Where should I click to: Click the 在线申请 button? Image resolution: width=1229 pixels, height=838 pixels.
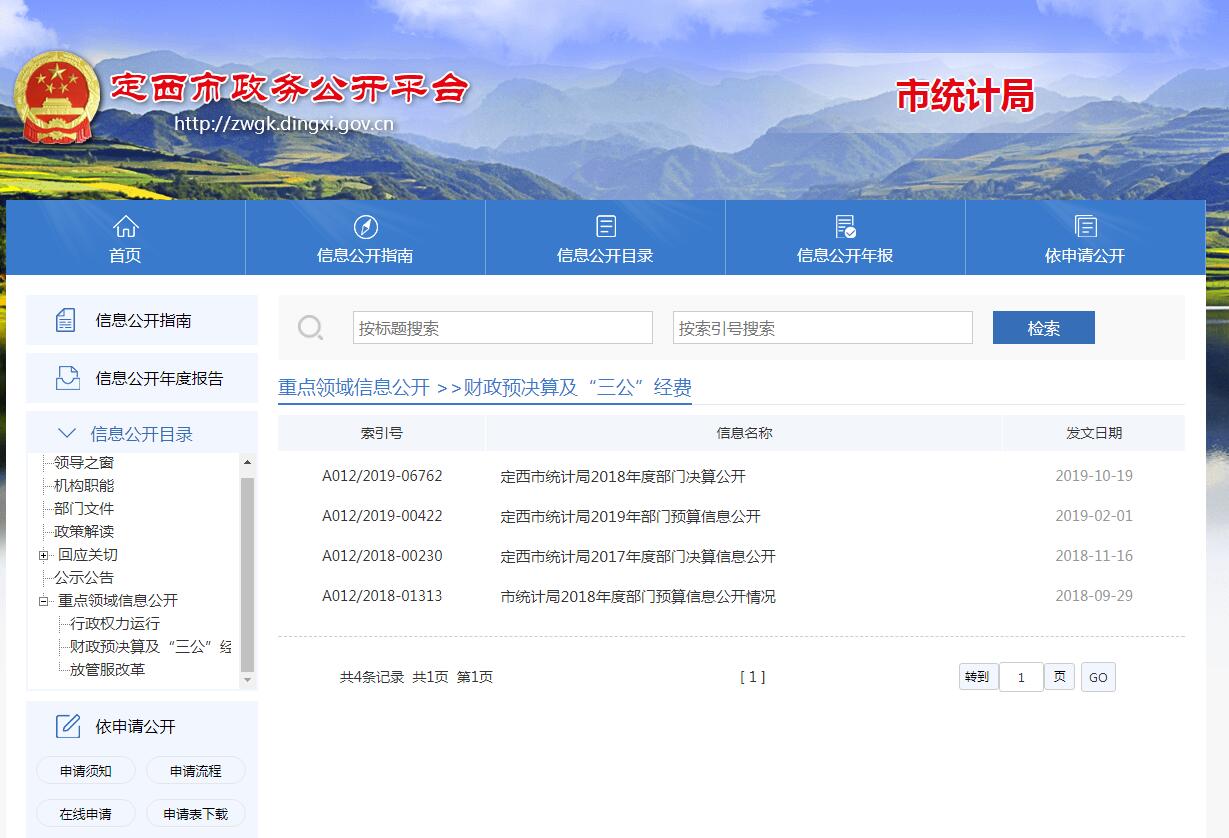coord(85,813)
